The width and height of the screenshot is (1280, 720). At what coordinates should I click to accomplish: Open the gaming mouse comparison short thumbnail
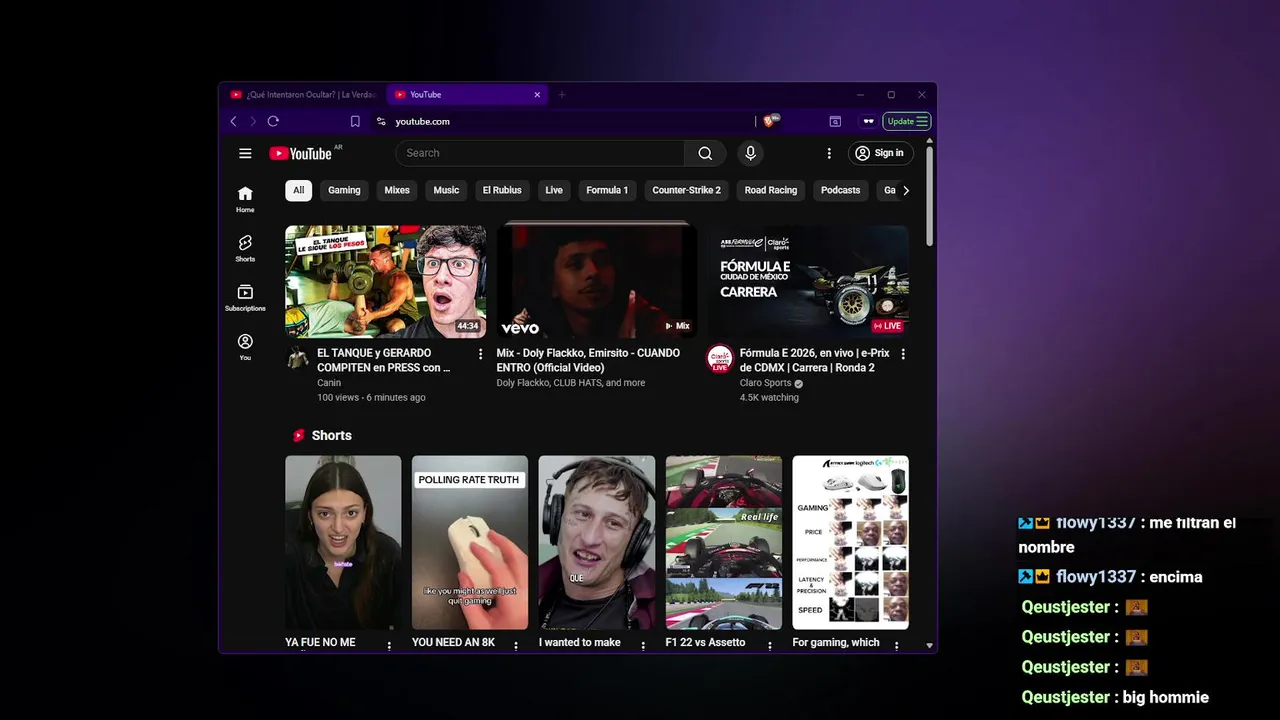point(850,543)
